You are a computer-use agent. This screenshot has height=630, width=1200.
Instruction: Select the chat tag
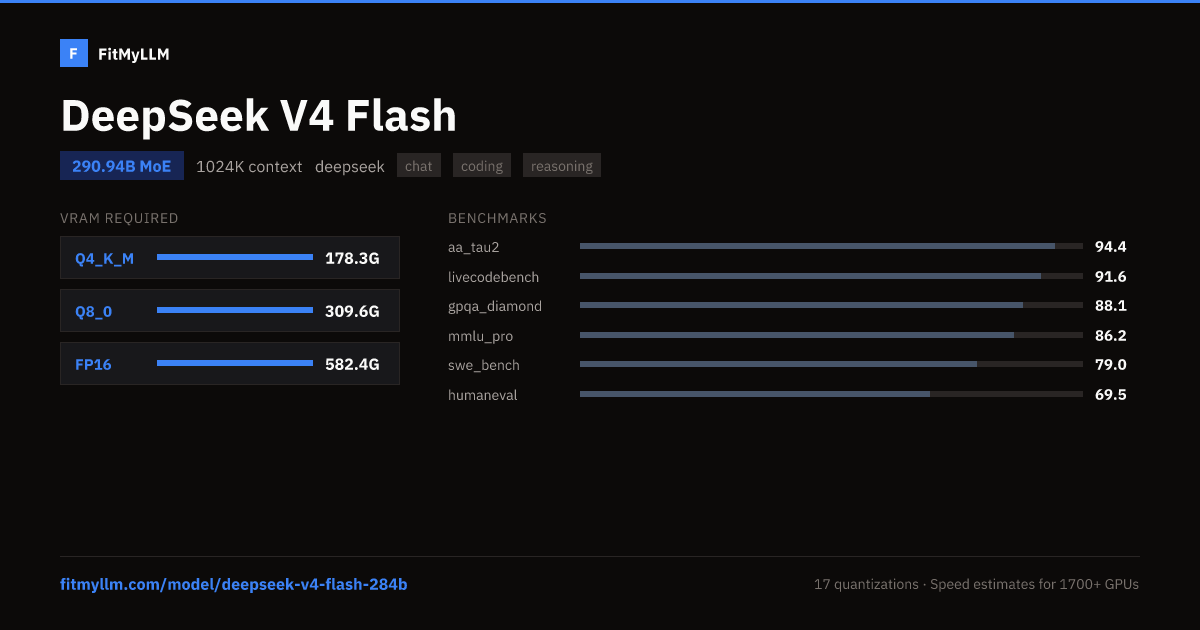point(419,166)
